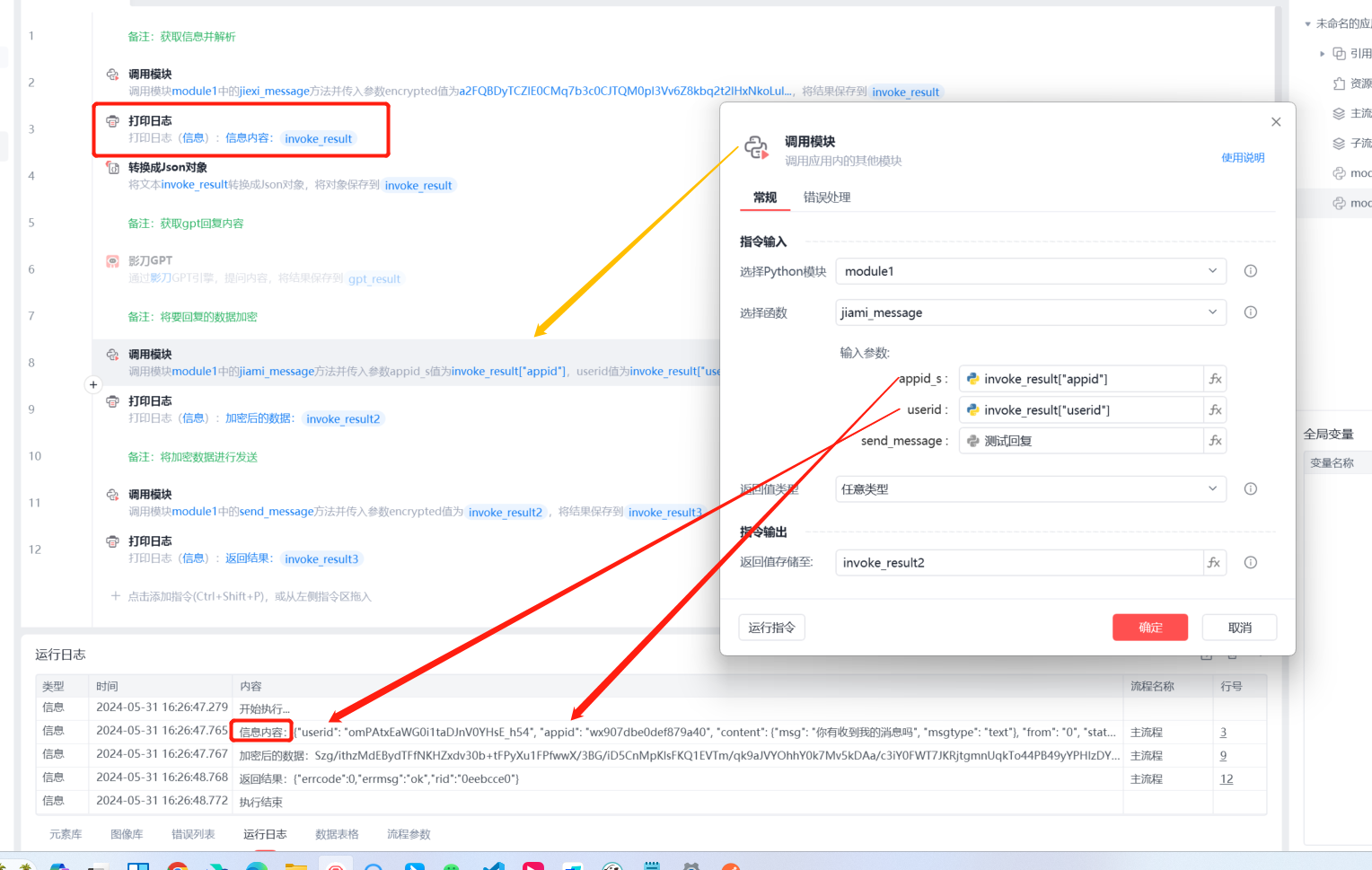Click invoke_result3 variable tag on line 12
Screen dimensions: 1372x870
[x=321, y=559]
